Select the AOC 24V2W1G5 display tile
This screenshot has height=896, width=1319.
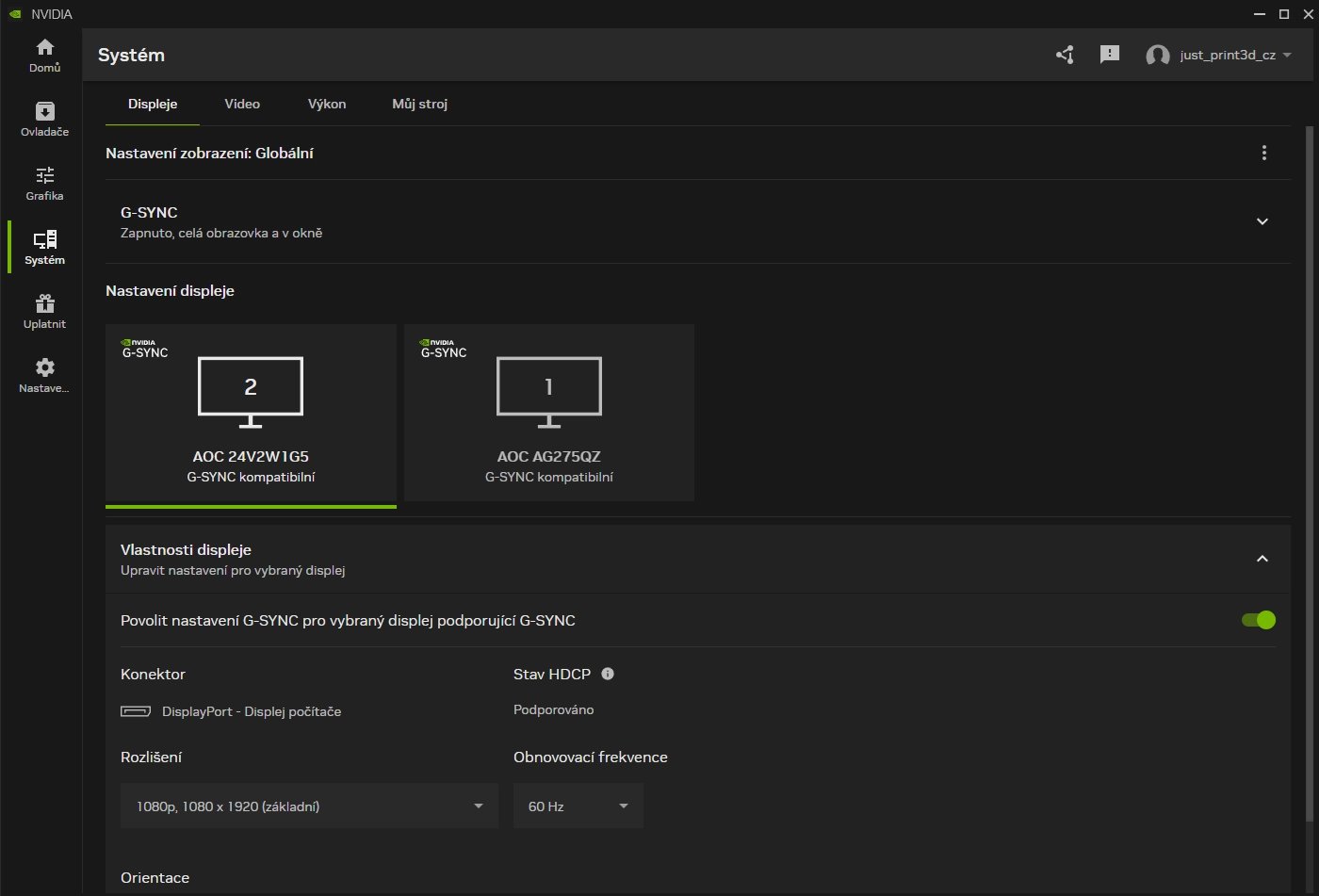pyautogui.click(x=251, y=413)
